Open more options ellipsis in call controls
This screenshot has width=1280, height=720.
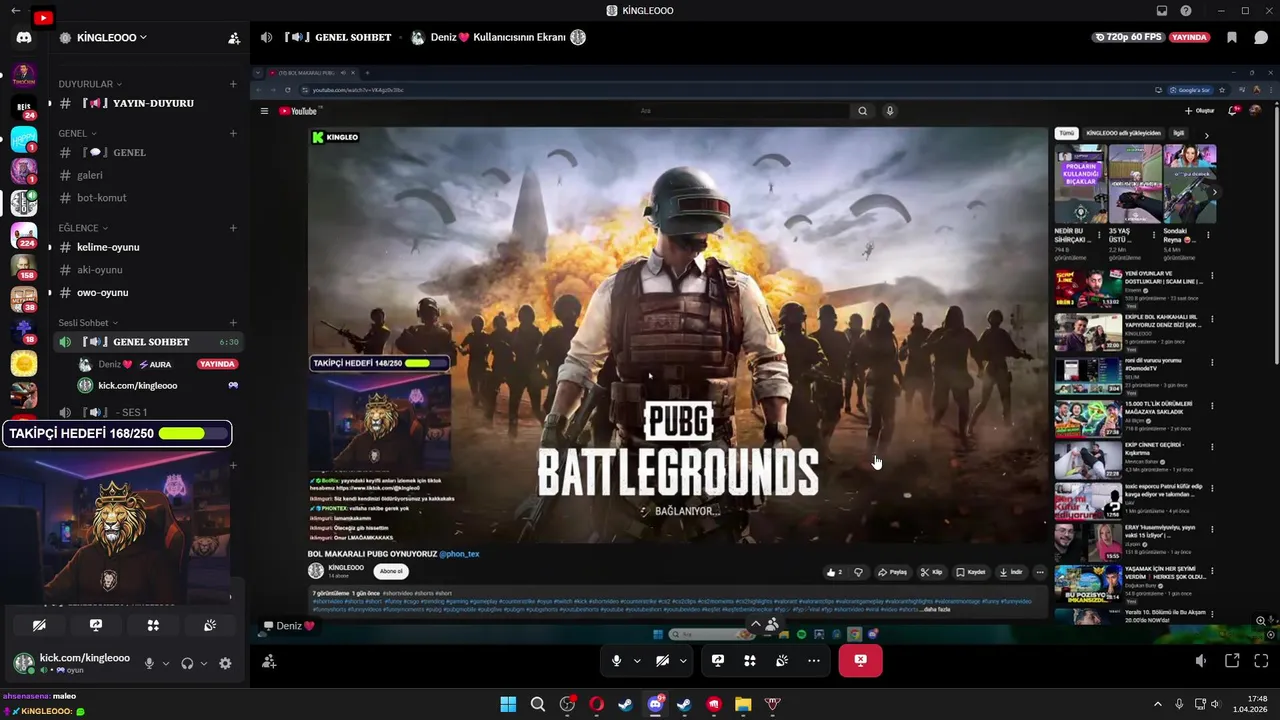click(814, 661)
